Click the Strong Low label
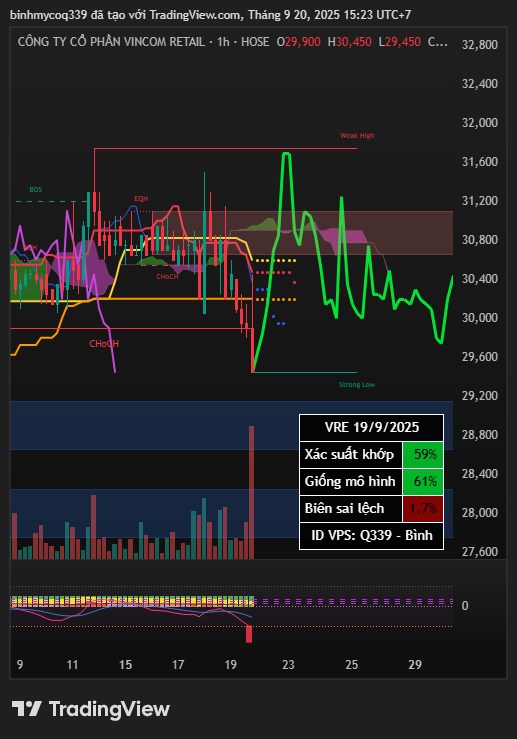The height and width of the screenshot is (739, 517). [x=357, y=385]
